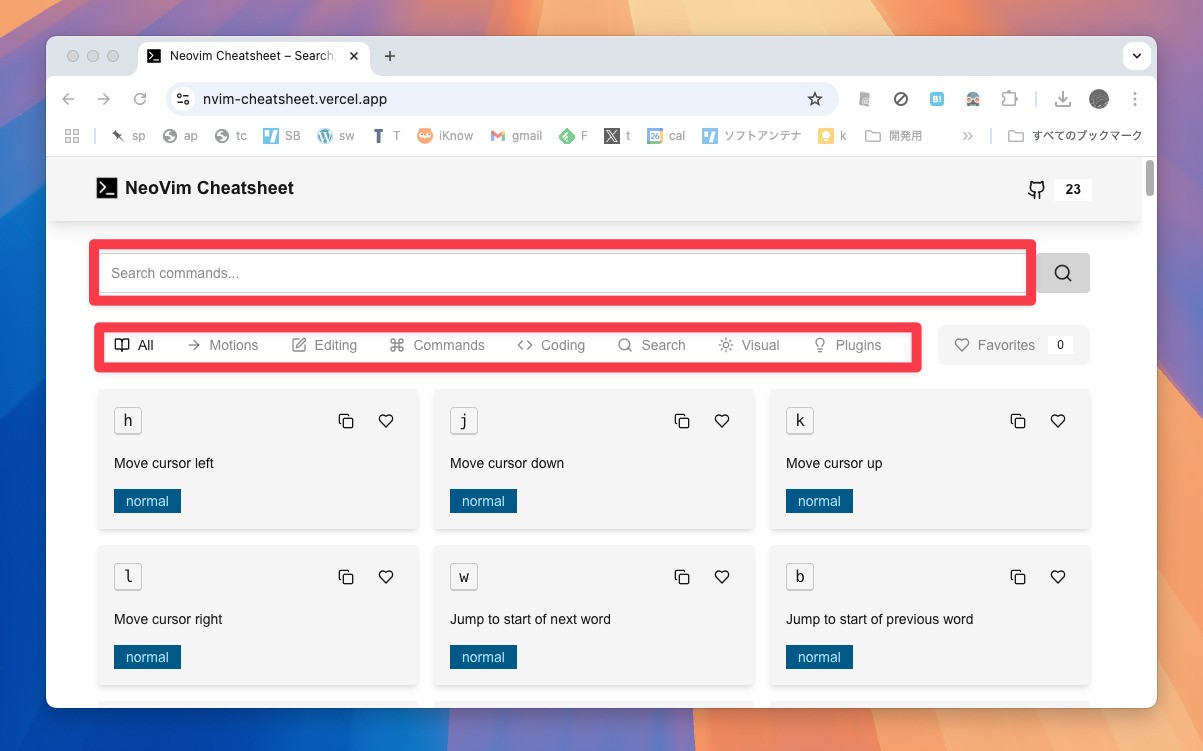Open a new browser tab
The image size is (1203, 751).
tap(390, 56)
